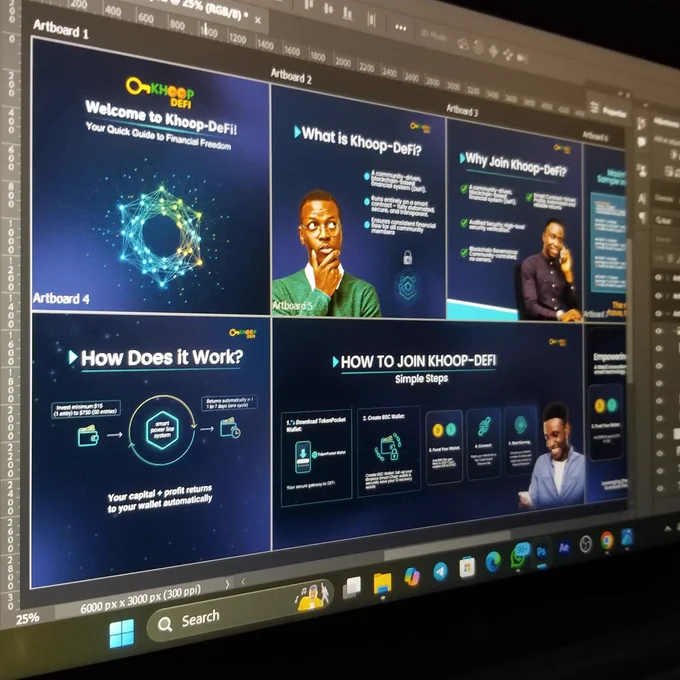Open After Effects from the taskbar
The image size is (680, 680).
click(x=564, y=547)
